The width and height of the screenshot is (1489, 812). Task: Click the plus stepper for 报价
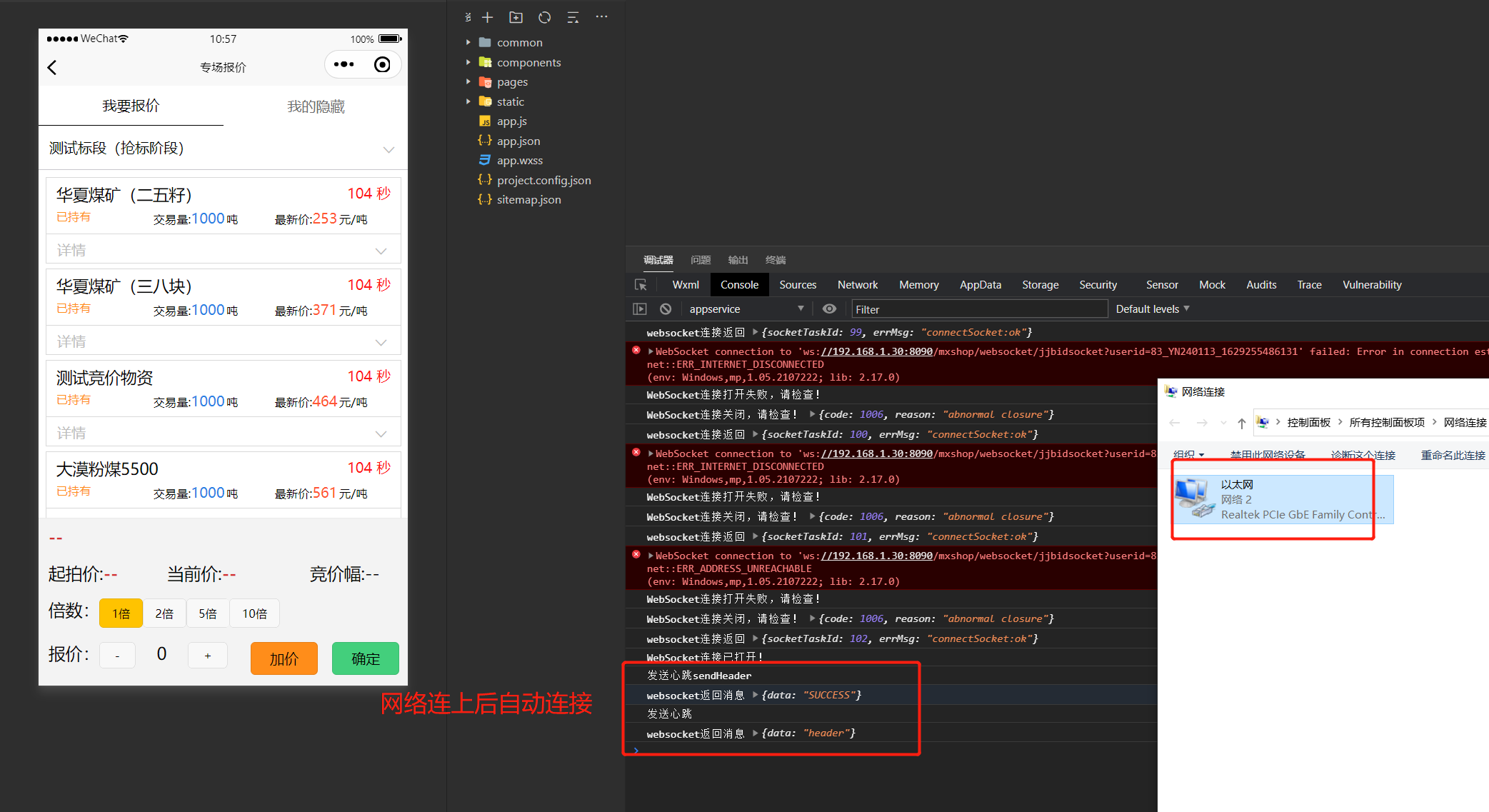pos(208,656)
